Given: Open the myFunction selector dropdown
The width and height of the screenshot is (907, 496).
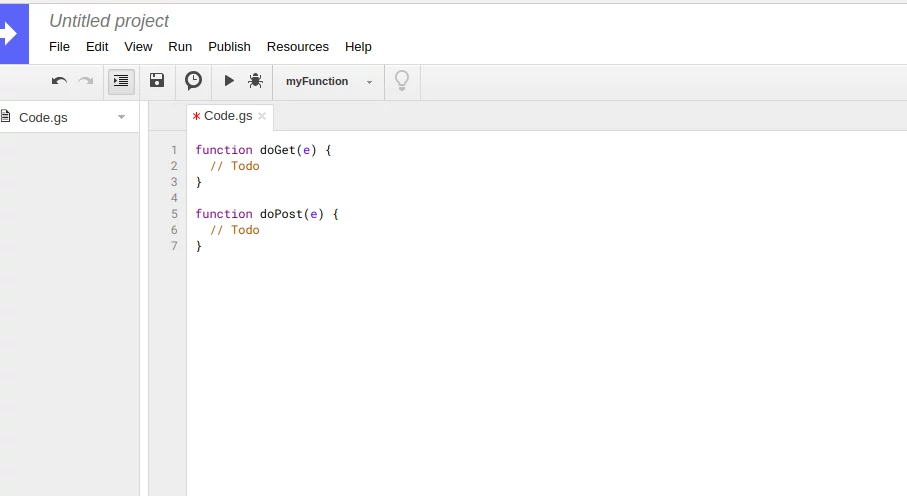Looking at the screenshot, I should click(x=329, y=82).
